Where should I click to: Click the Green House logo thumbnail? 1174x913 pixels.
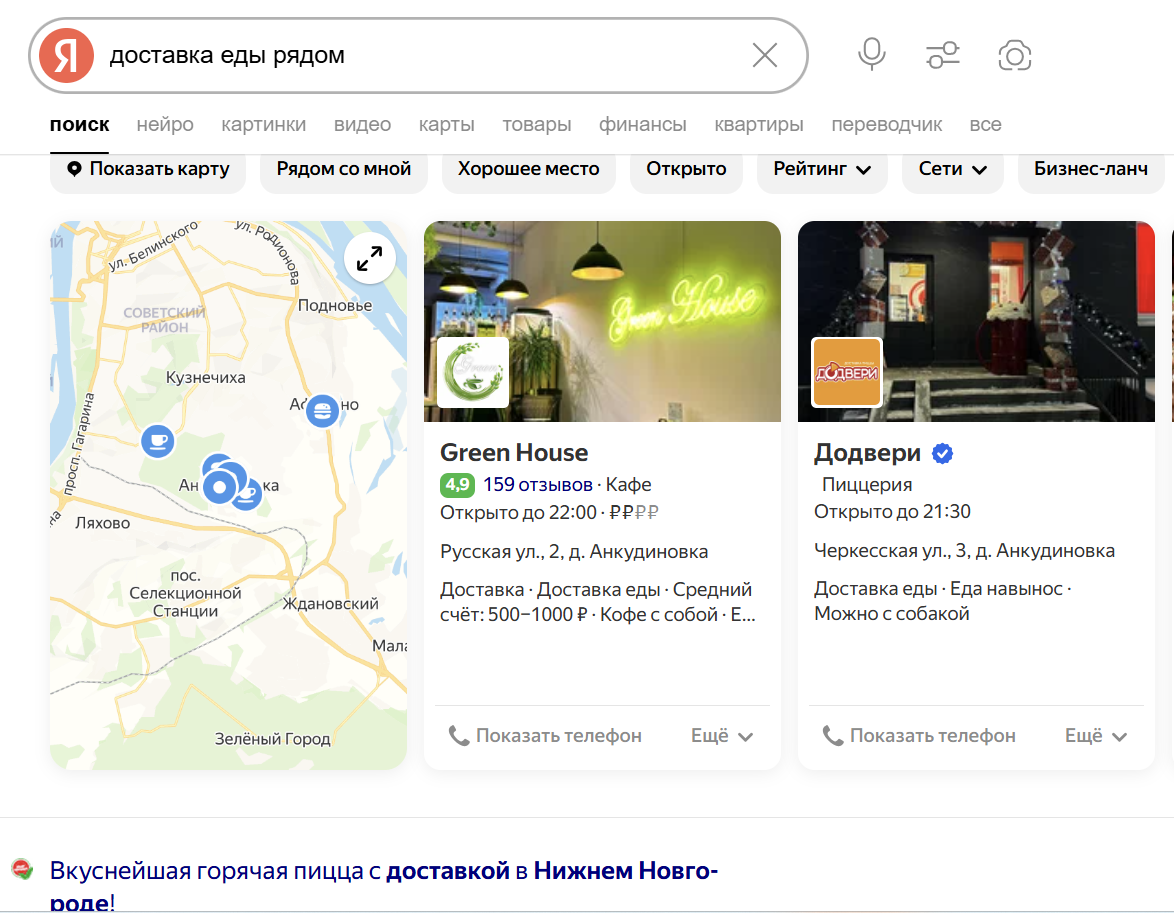tap(472, 372)
